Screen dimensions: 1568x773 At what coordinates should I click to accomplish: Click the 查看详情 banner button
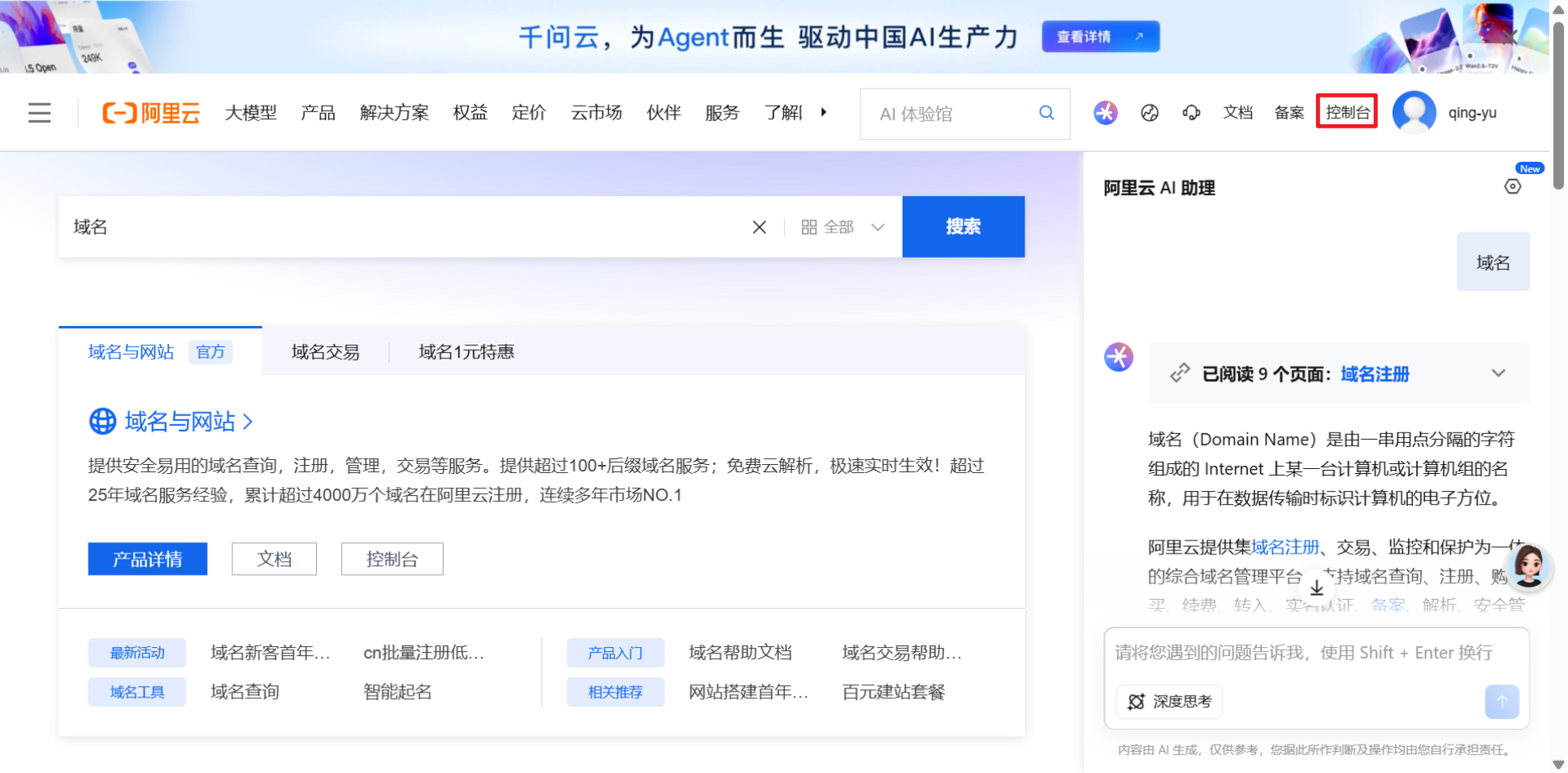(1101, 37)
